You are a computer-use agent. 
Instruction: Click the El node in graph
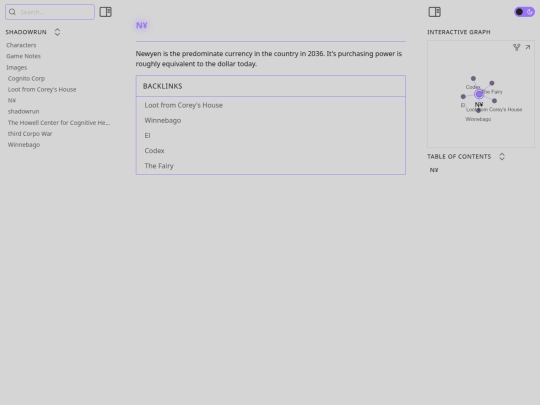pyautogui.click(x=463, y=97)
